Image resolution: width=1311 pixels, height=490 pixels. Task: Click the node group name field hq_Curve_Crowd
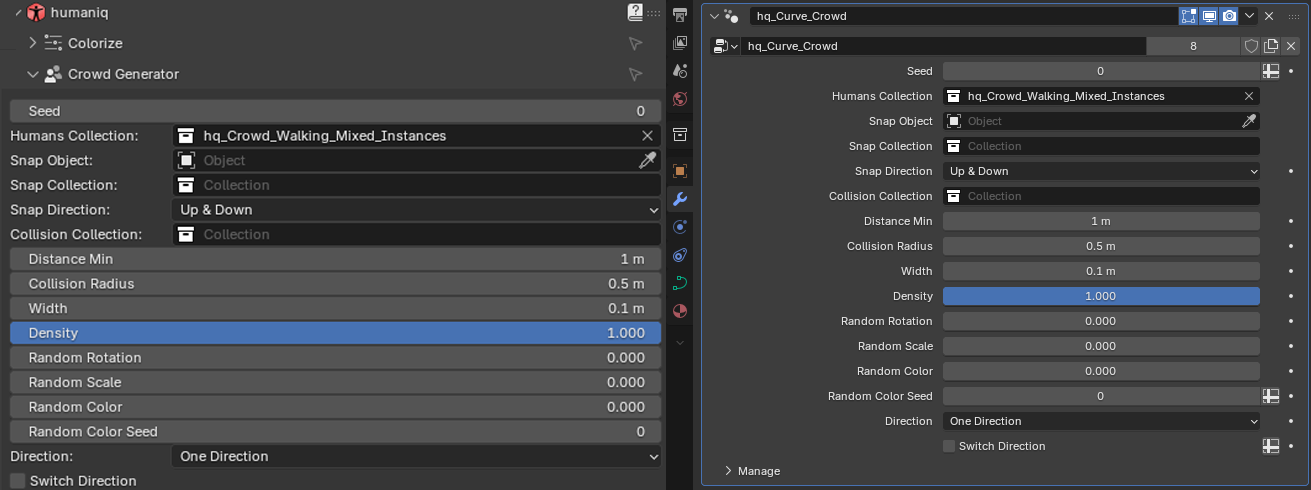pos(943,46)
